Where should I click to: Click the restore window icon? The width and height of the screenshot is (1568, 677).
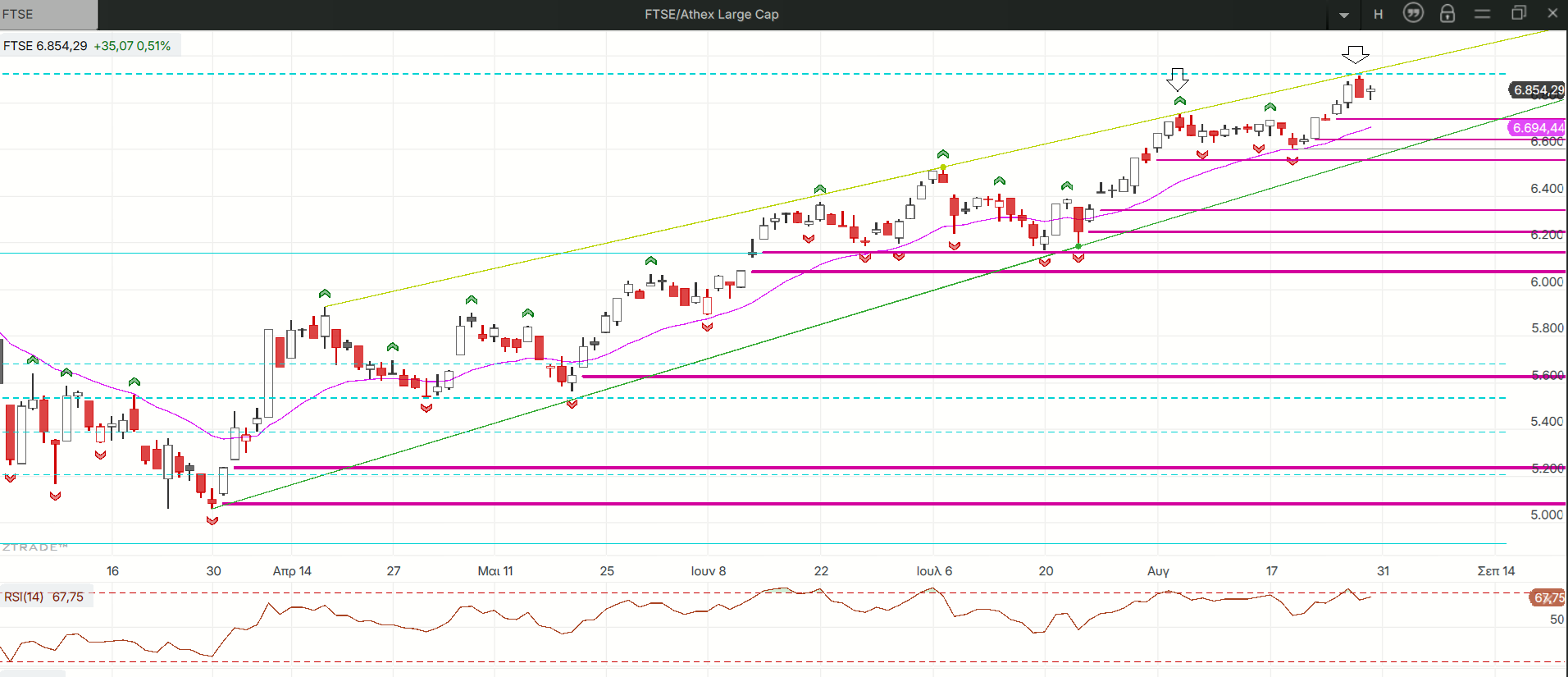pyautogui.click(x=1518, y=13)
